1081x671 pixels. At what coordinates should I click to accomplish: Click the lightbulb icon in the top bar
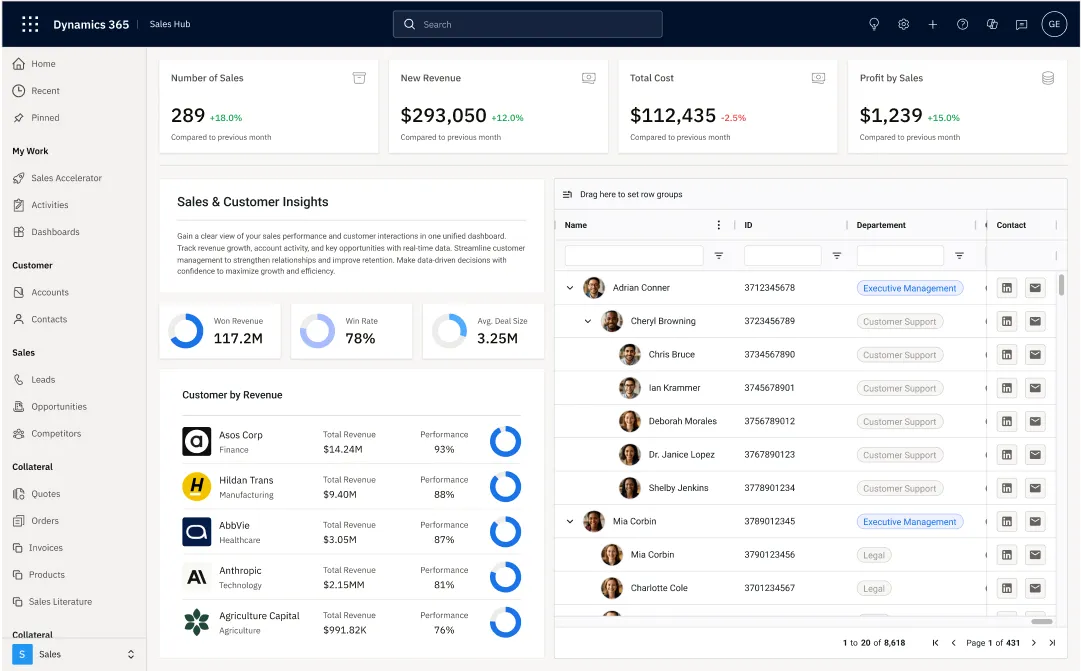point(874,23)
